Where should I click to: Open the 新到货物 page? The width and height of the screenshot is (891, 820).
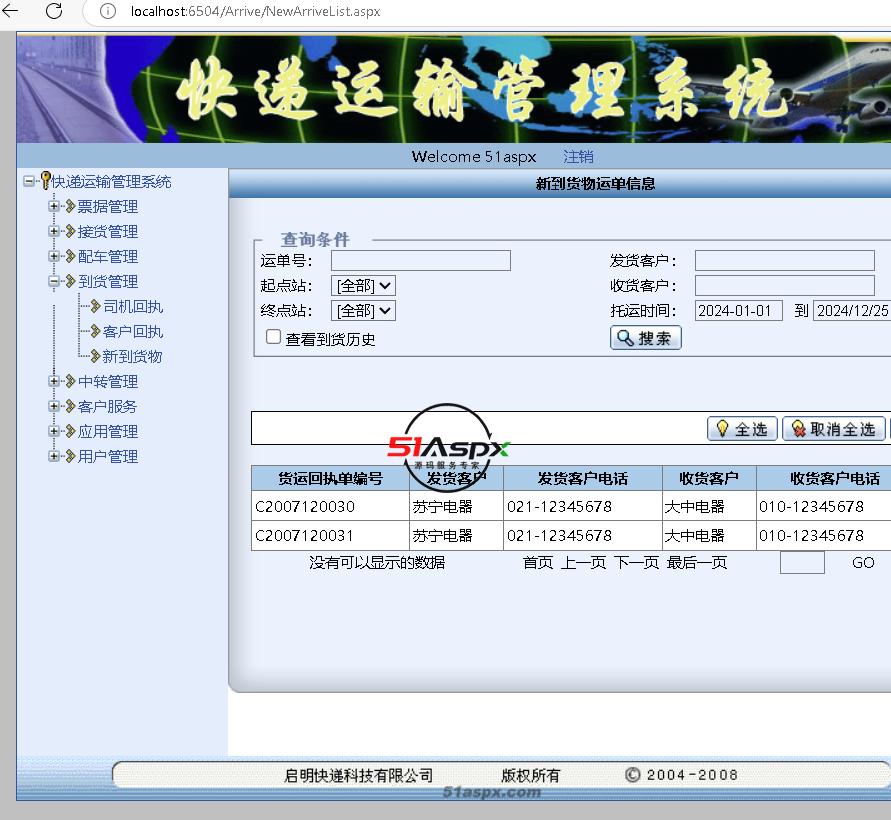[132, 357]
